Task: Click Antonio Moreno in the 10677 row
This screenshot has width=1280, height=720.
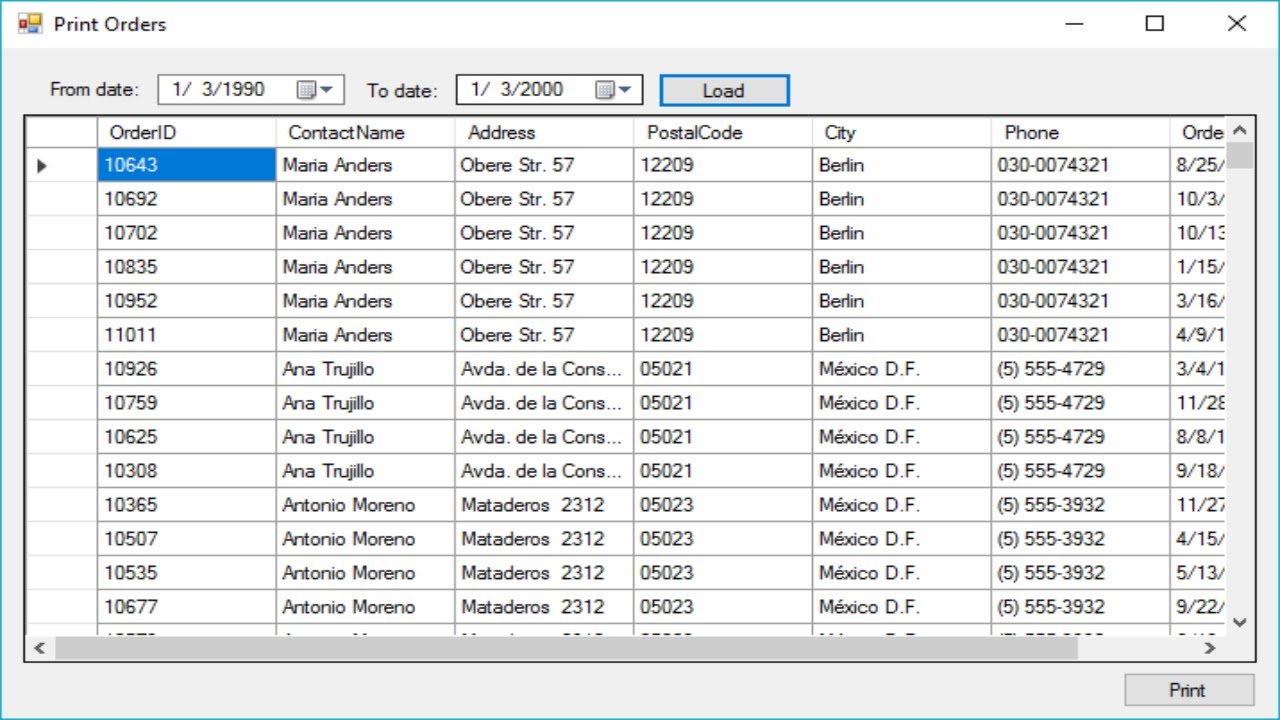Action: 365,607
